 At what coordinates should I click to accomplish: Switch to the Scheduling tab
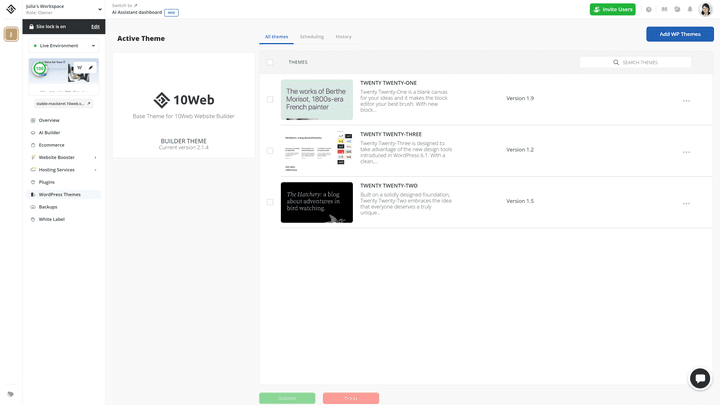coord(312,37)
